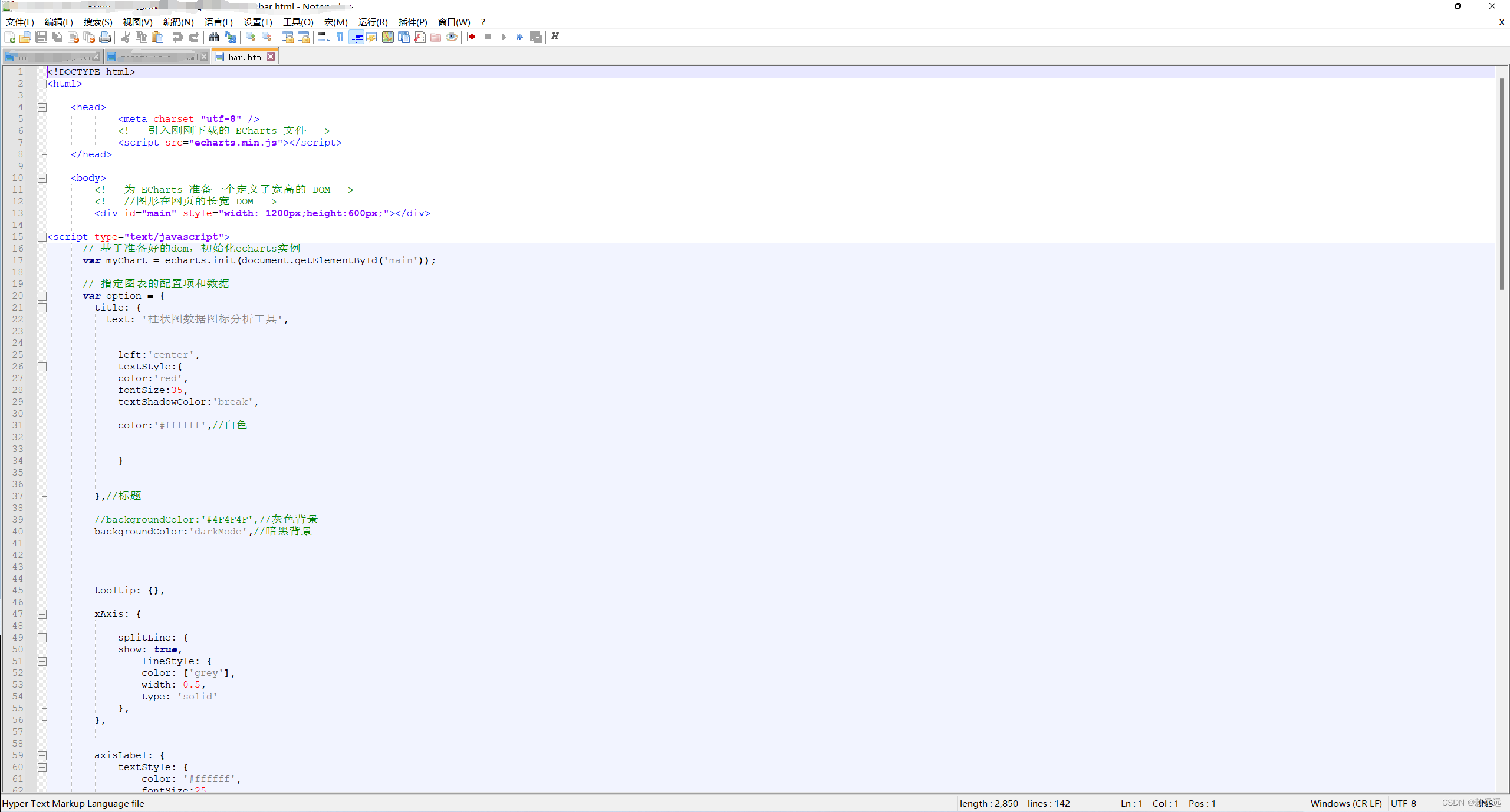Click the vertical scrollbar thumb
The width and height of the screenshot is (1510, 812).
1501,183
